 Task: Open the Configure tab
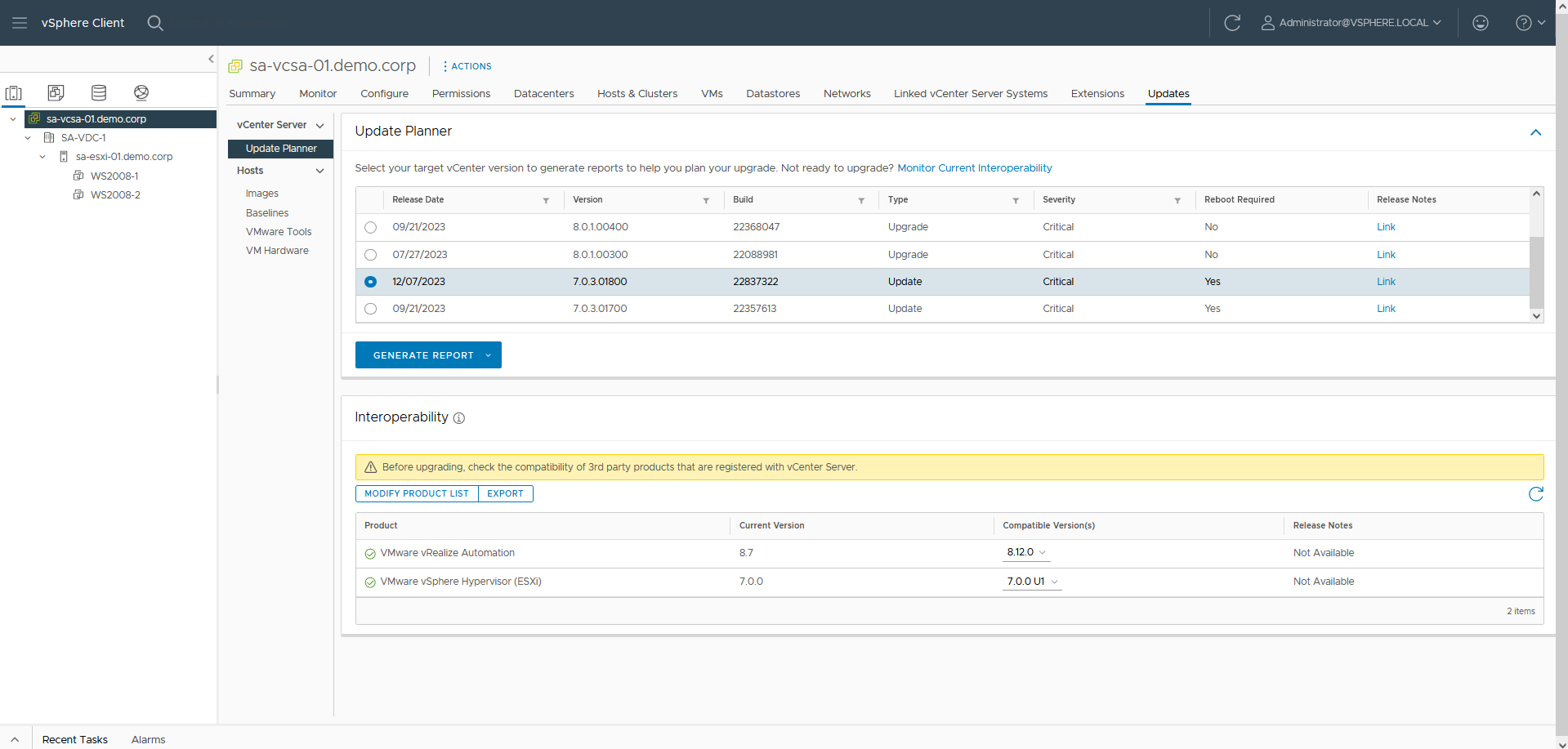[x=384, y=94]
